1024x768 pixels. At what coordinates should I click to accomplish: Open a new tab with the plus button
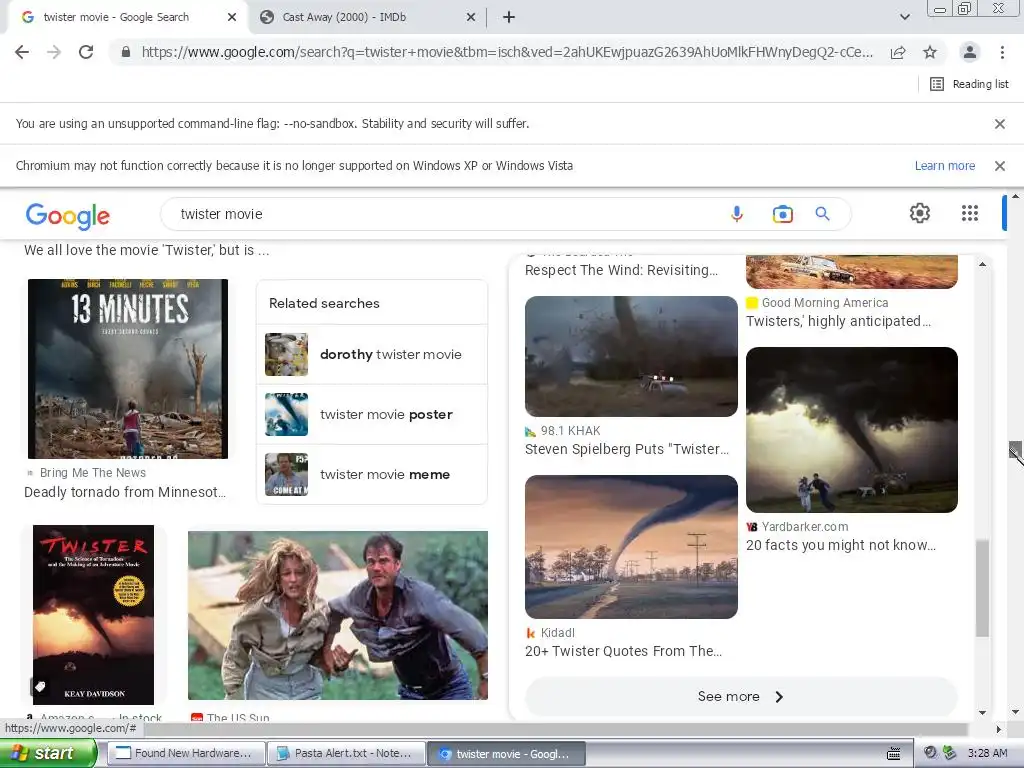point(509,18)
